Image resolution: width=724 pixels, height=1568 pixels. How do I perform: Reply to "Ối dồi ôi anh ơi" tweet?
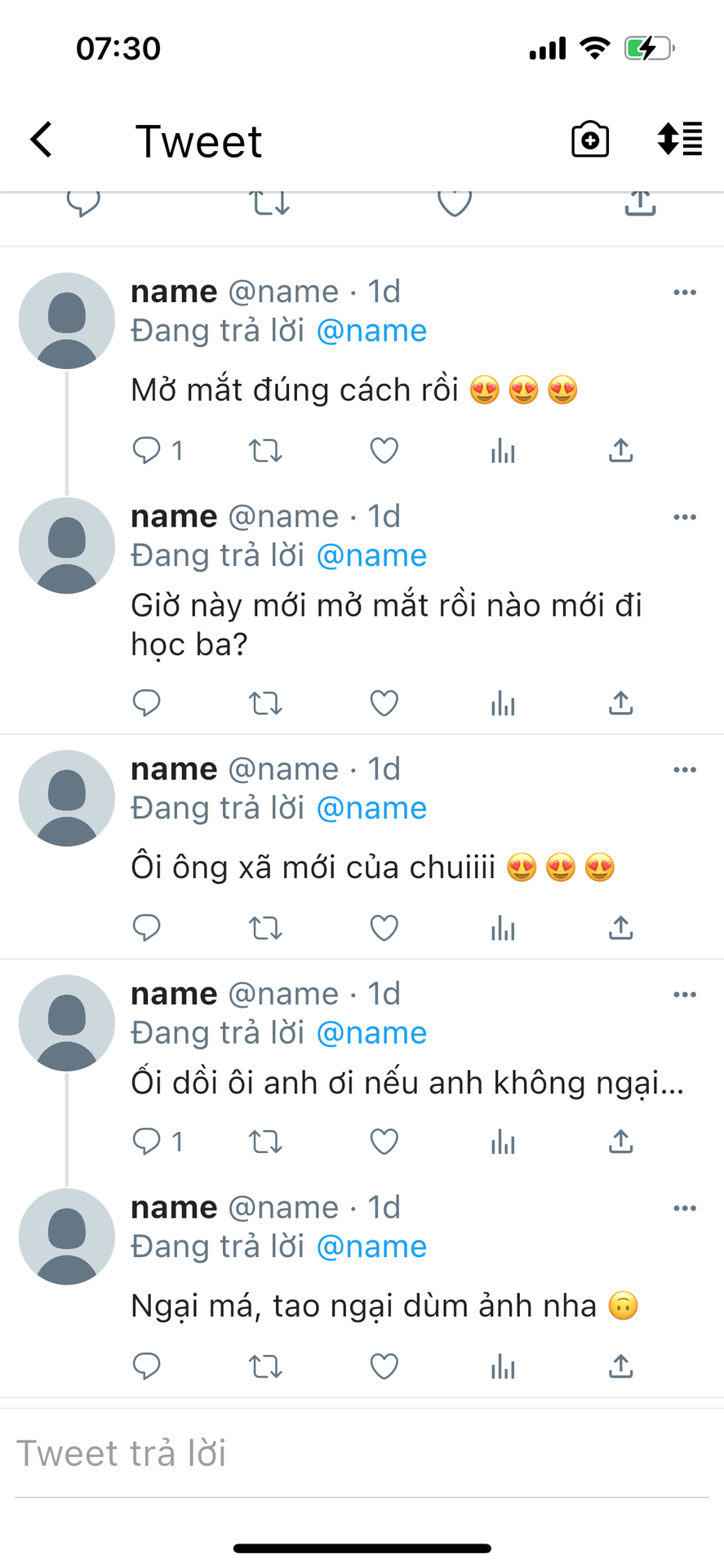(x=147, y=1142)
